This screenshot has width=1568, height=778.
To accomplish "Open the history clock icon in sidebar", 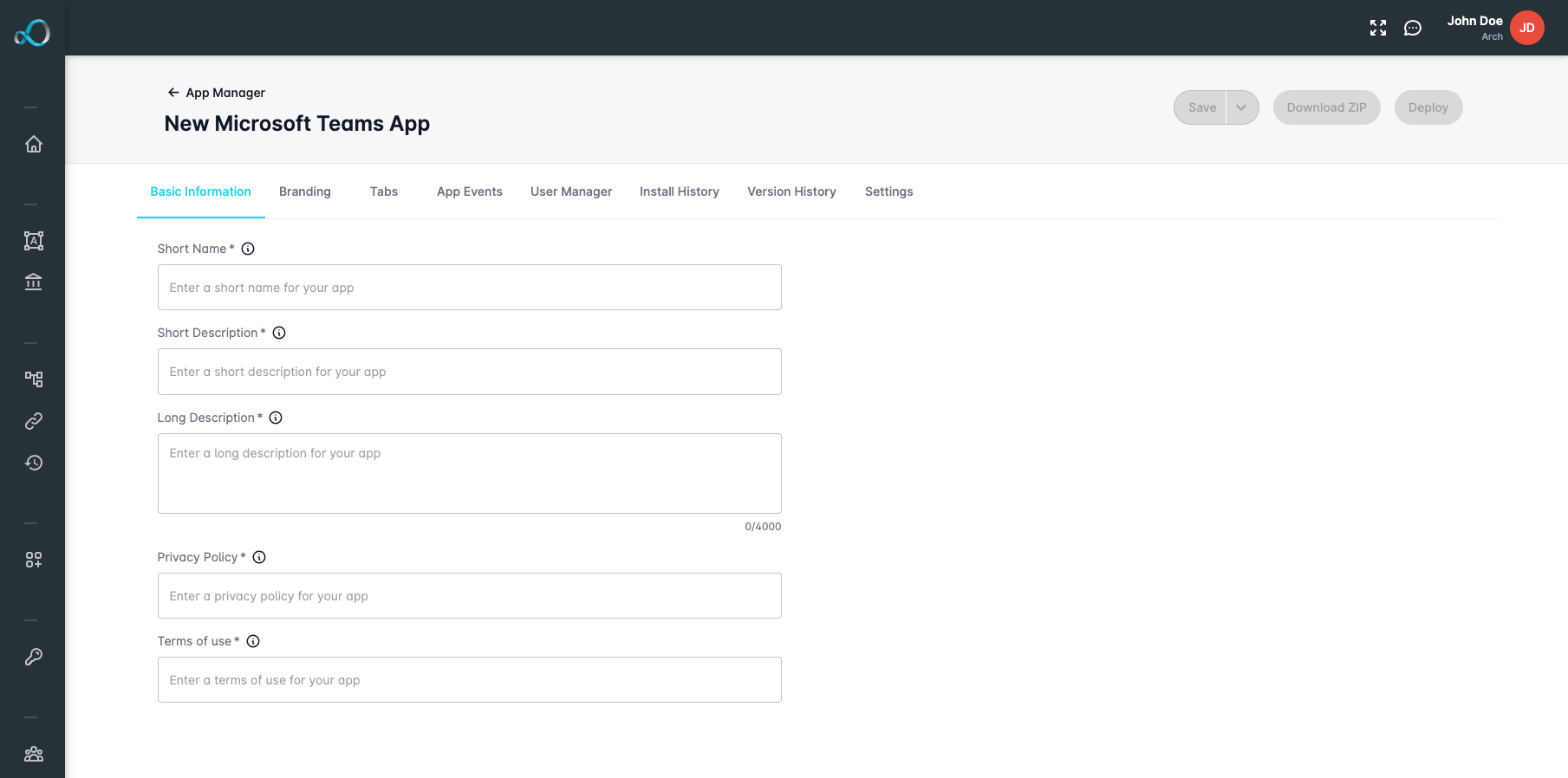I will pyautogui.click(x=33, y=463).
